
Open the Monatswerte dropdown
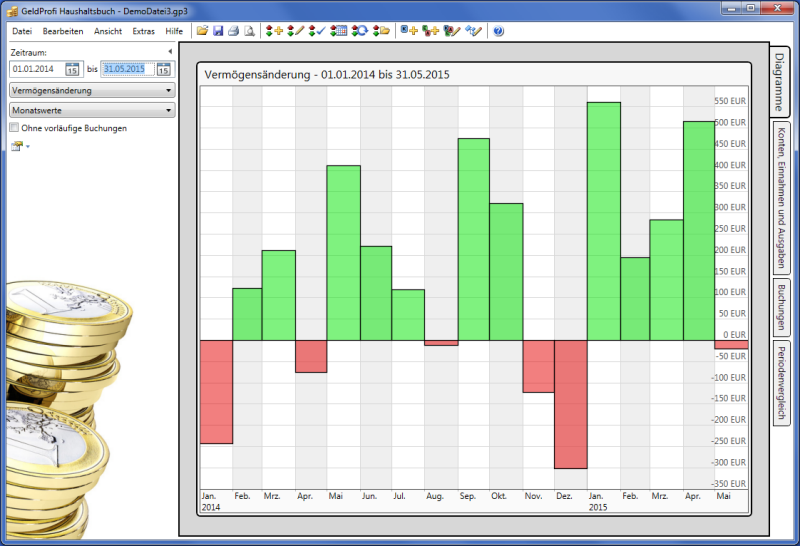point(91,110)
